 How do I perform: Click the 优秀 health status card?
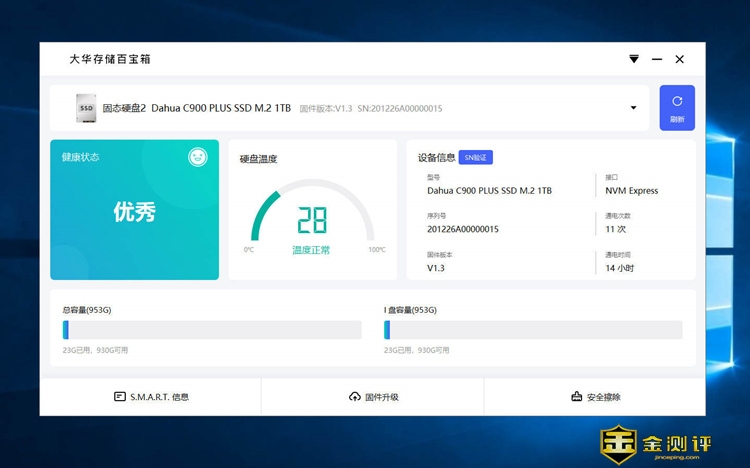[x=134, y=211]
